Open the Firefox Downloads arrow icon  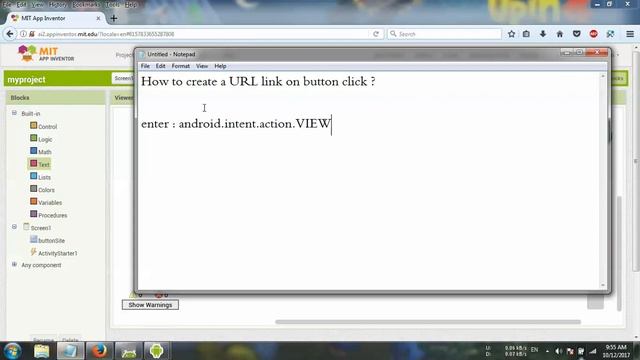point(543,34)
